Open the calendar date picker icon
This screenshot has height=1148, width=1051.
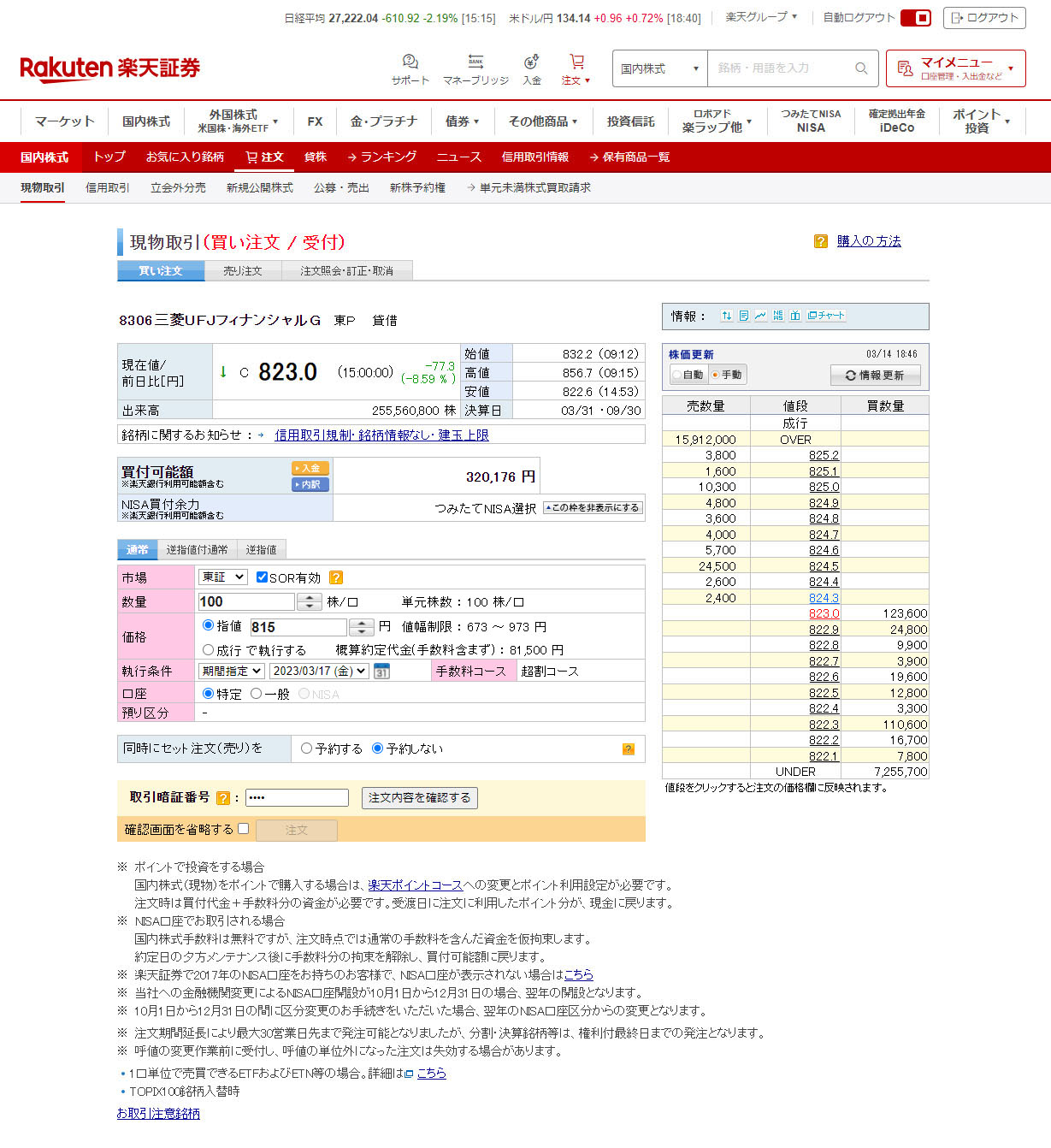click(382, 672)
